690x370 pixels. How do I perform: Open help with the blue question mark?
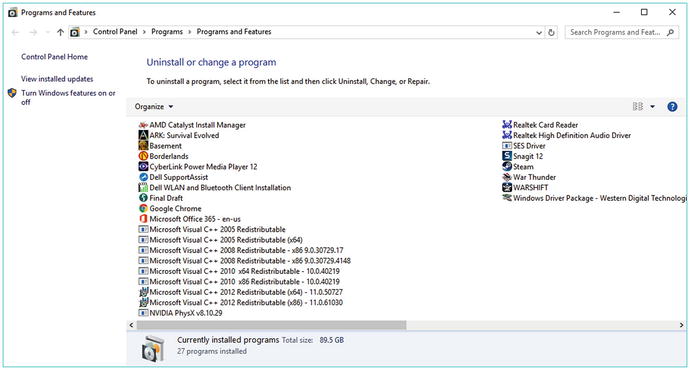(x=672, y=106)
